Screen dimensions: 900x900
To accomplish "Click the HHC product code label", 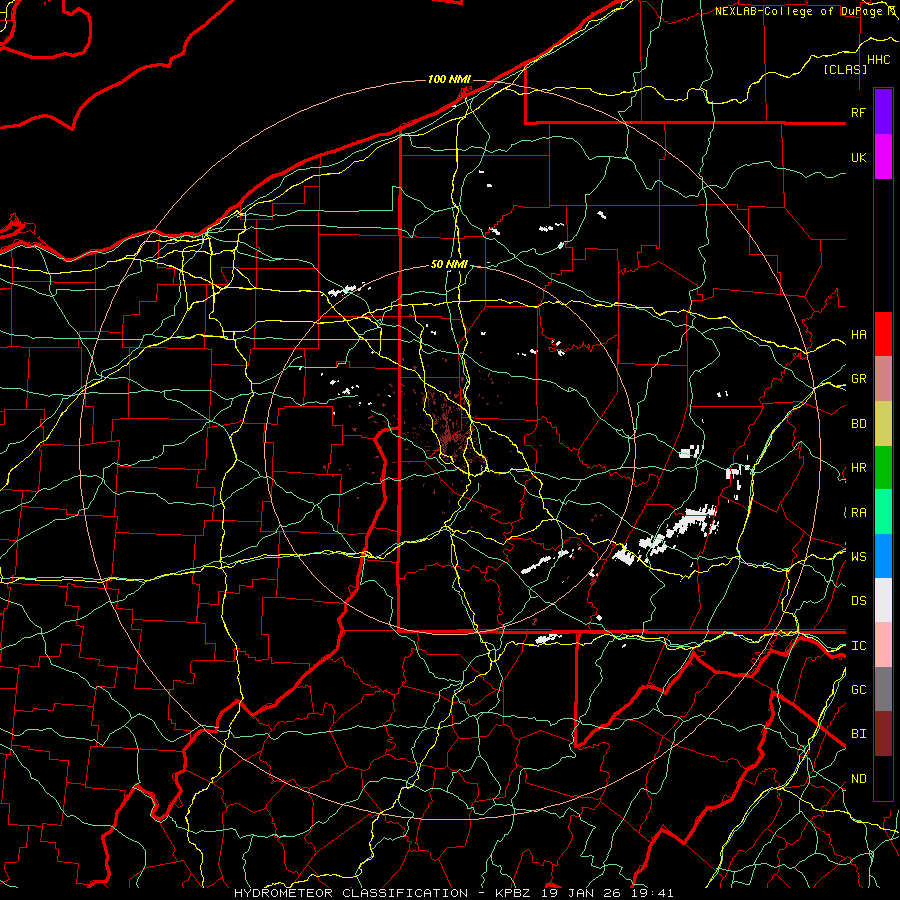I will [x=879, y=60].
